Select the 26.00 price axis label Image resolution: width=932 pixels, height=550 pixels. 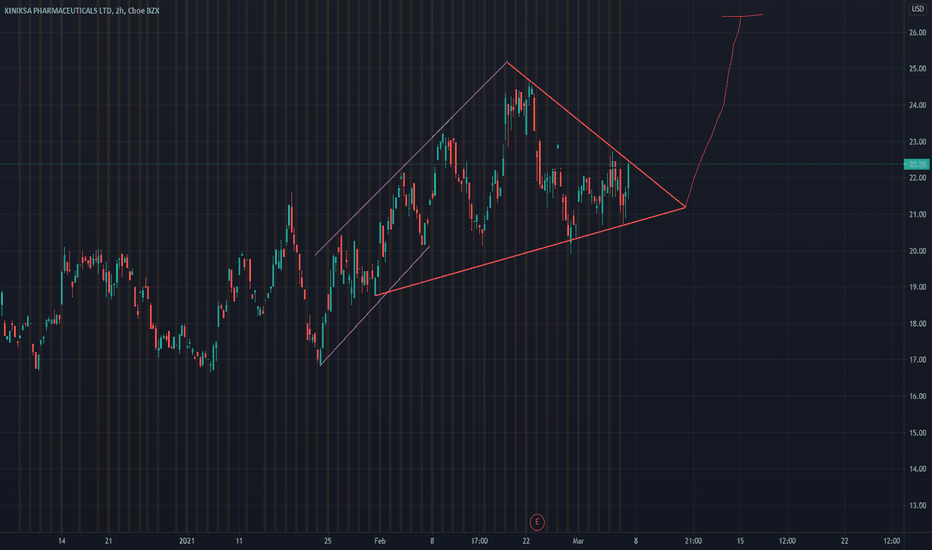[917, 33]
